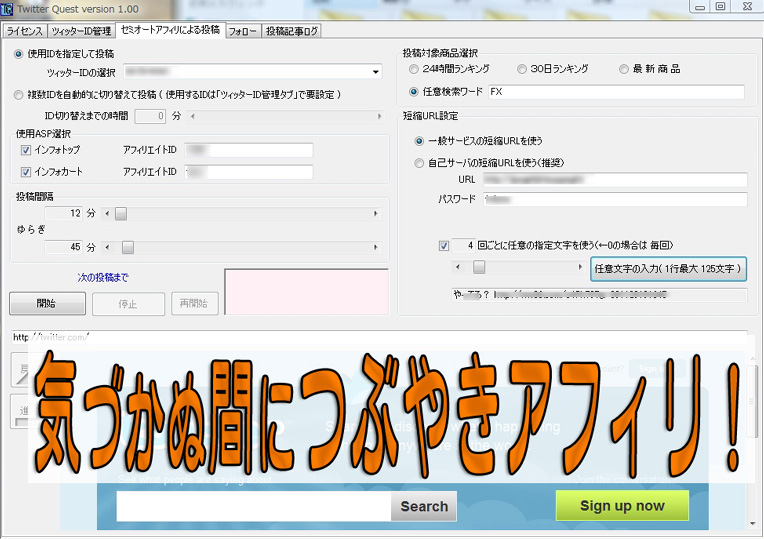
Task: Click left arrow of 指定文字 frequency slider
Action: click(x=458, y=267)
